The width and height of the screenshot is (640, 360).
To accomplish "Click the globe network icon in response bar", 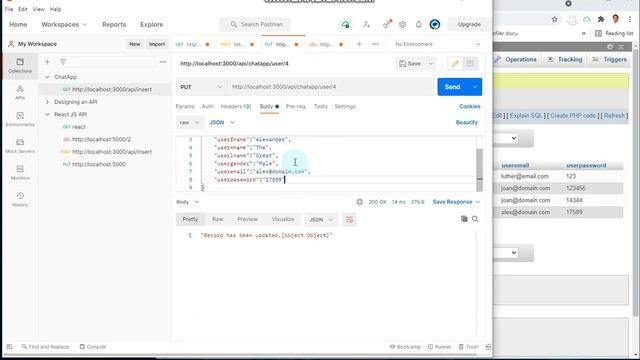I will tap(360, 202).
